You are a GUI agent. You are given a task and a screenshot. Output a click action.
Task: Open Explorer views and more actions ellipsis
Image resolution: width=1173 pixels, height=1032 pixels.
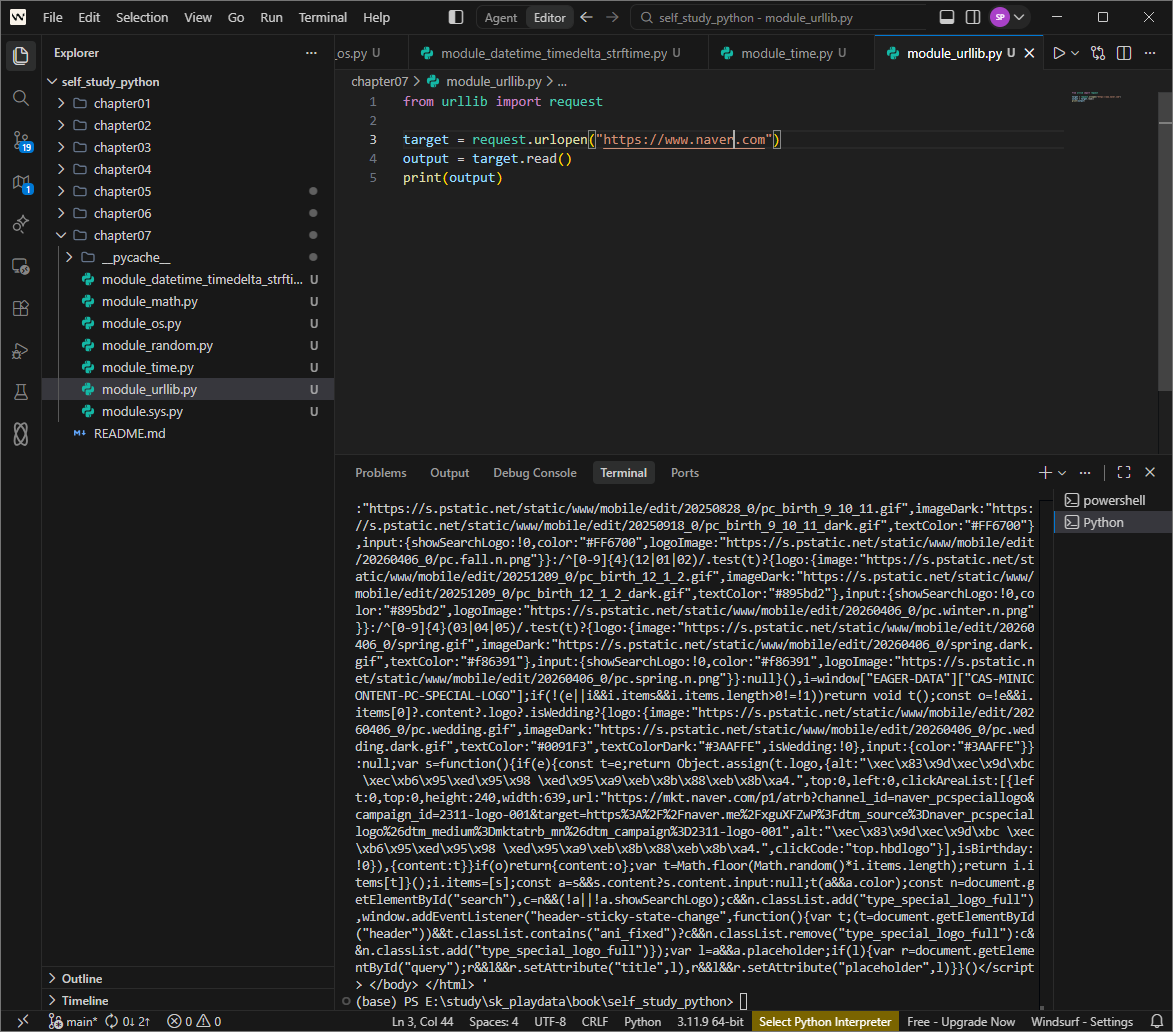pyautogui.click(x=311, y=53)
